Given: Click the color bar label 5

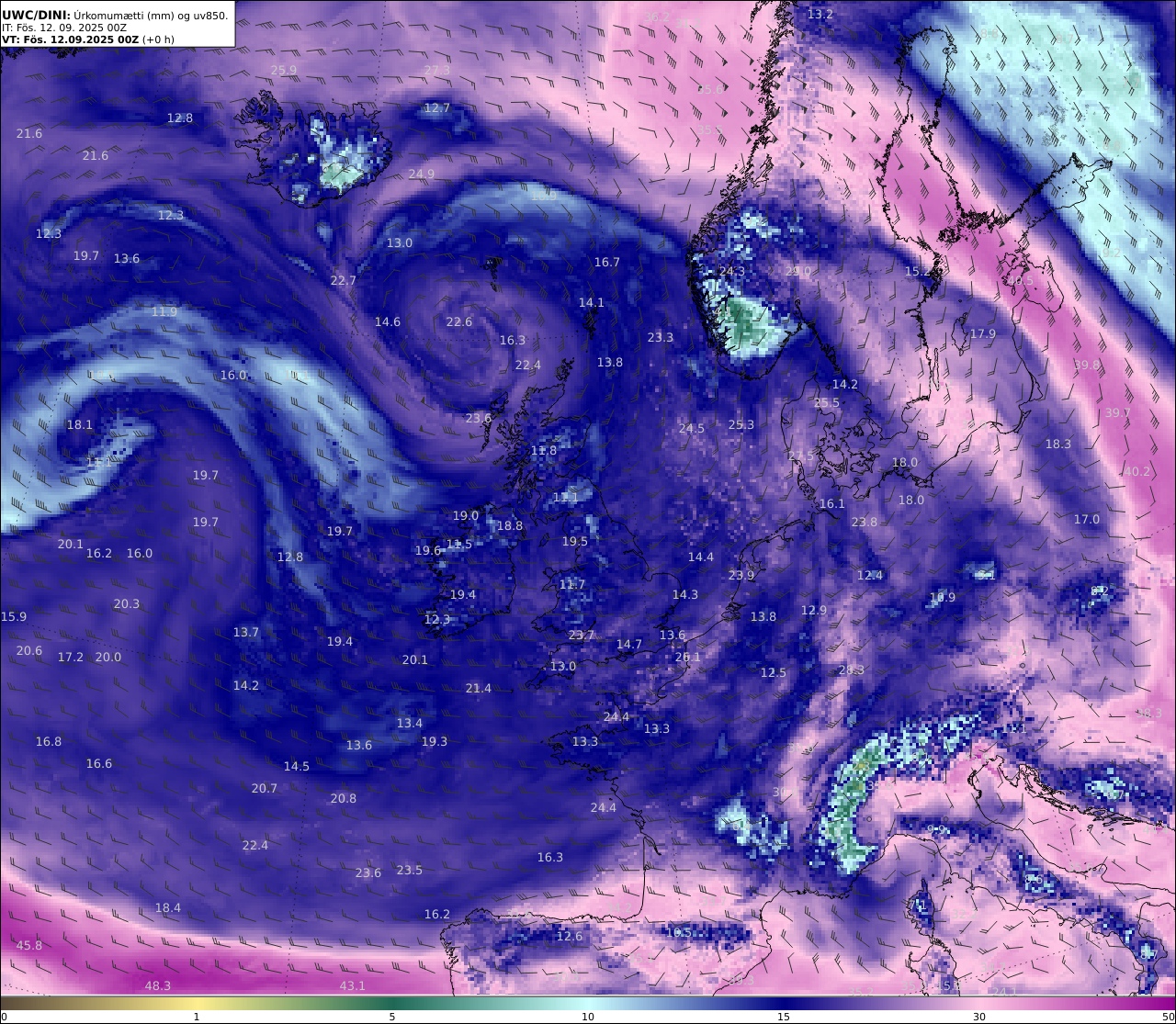Looking at the screenshot, I should pos(392,1017).
